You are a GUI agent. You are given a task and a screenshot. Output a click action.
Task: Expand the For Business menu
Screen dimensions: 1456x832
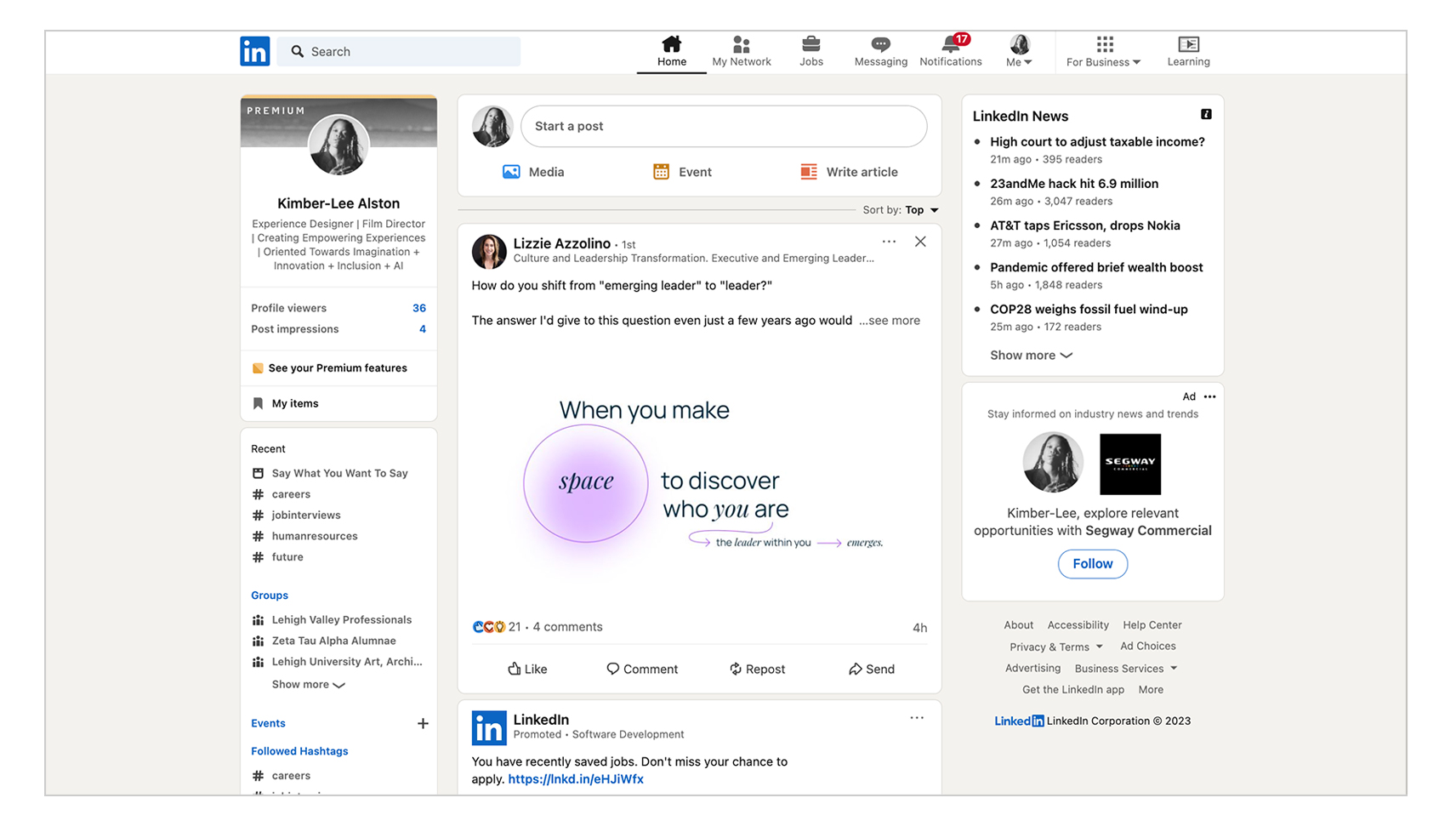pyautogui.click(x=1103, y=52)
